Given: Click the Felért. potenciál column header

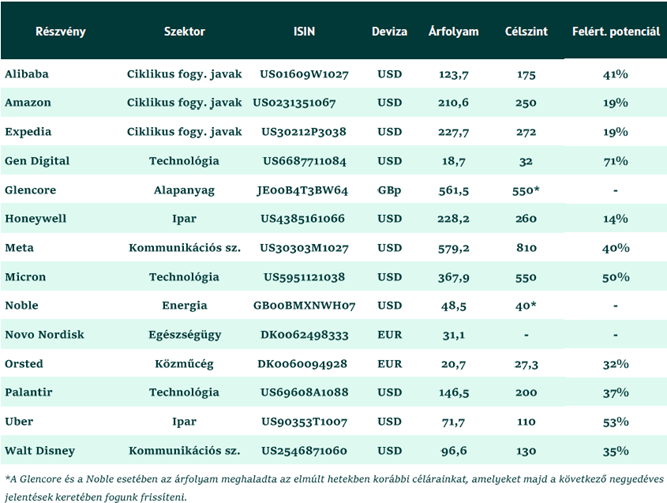Looking at the screenshot, I should (614, 31).
